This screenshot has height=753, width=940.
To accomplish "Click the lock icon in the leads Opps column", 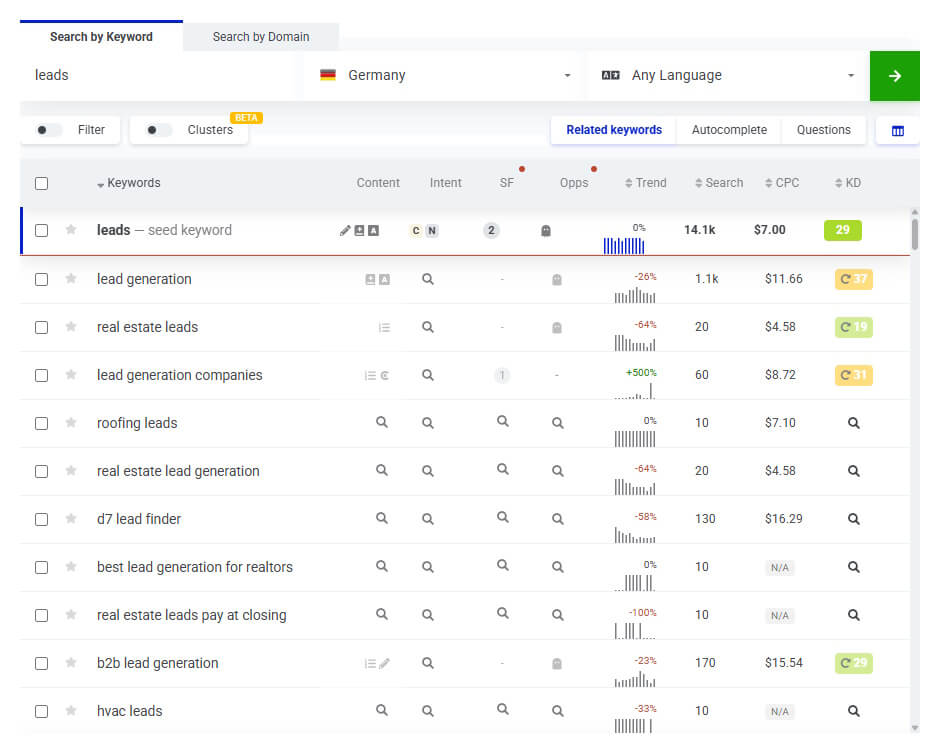I will point(546,230).
